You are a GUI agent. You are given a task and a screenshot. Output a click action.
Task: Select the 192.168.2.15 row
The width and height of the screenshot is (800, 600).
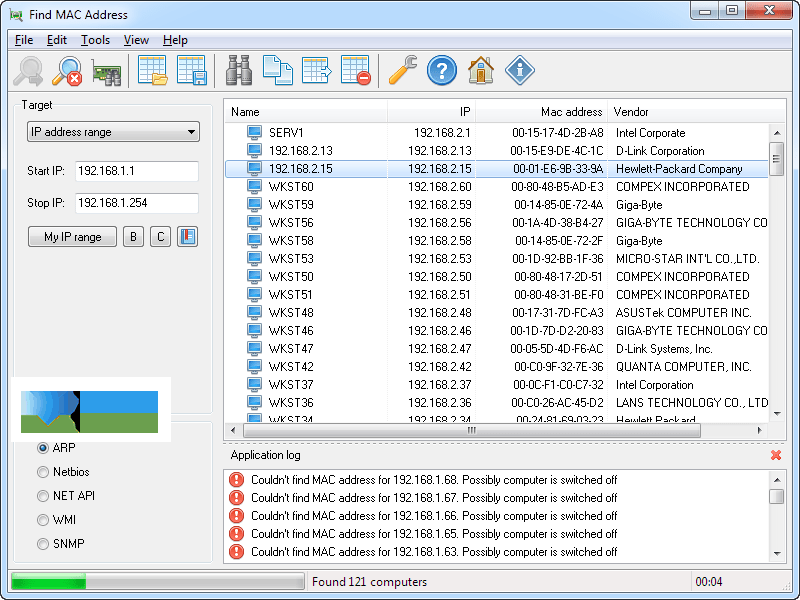(496, 169)
